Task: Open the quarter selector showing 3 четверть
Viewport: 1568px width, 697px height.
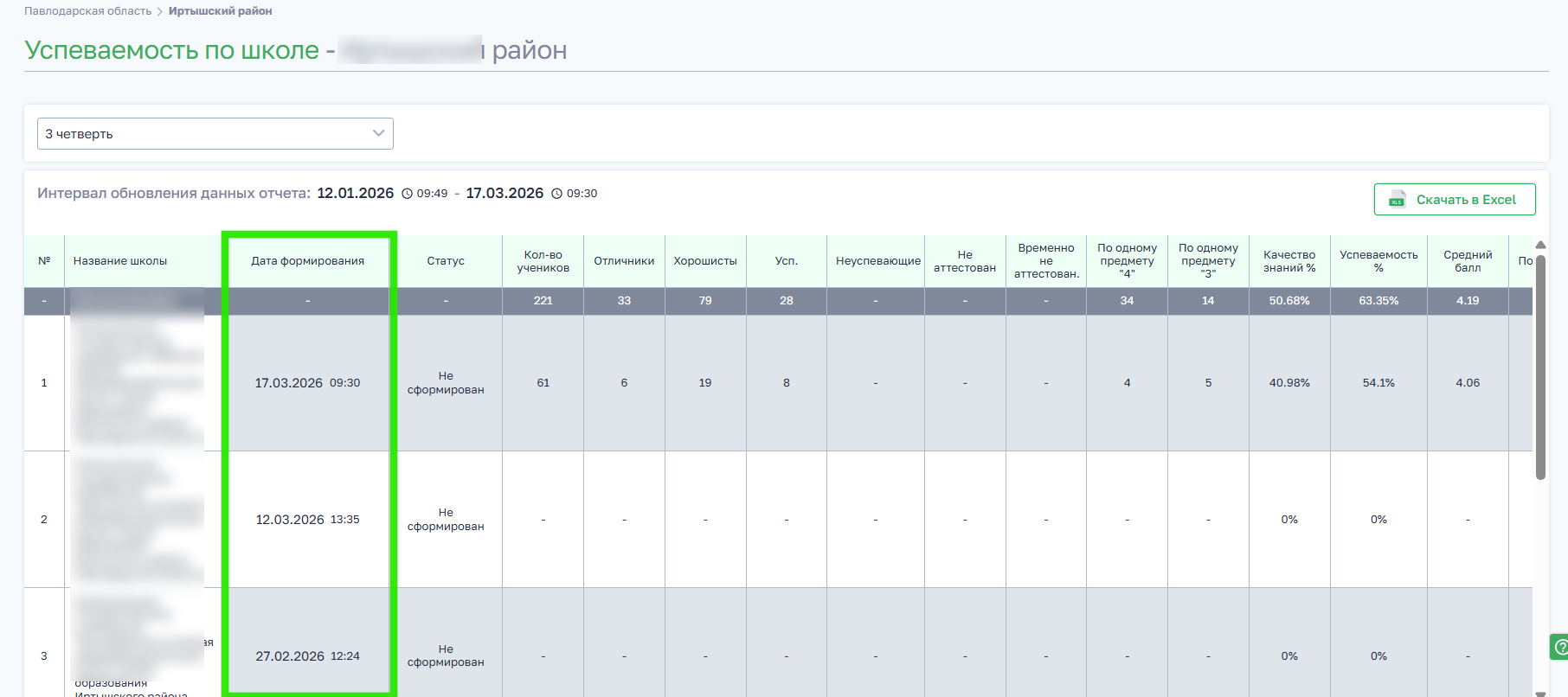Action: (215, 134)
